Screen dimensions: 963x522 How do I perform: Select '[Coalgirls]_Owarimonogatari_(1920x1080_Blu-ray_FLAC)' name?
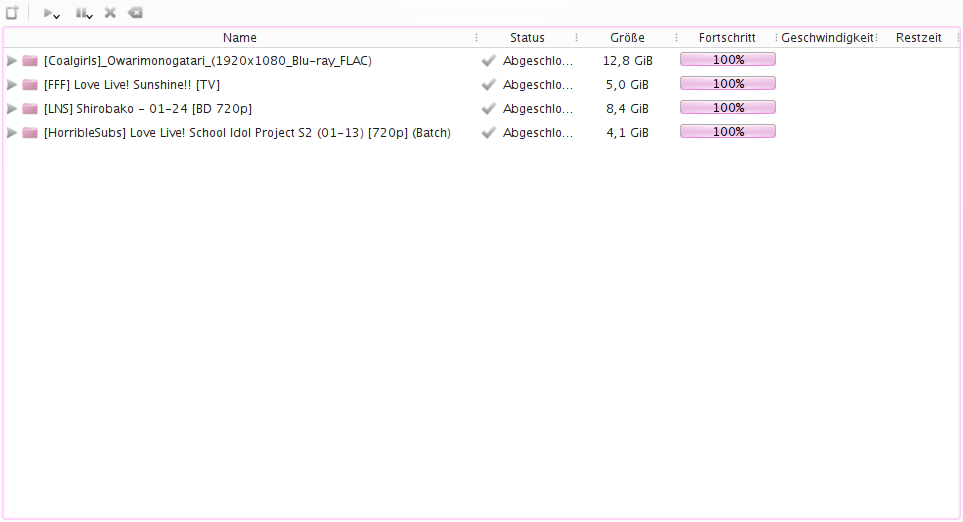208,61
